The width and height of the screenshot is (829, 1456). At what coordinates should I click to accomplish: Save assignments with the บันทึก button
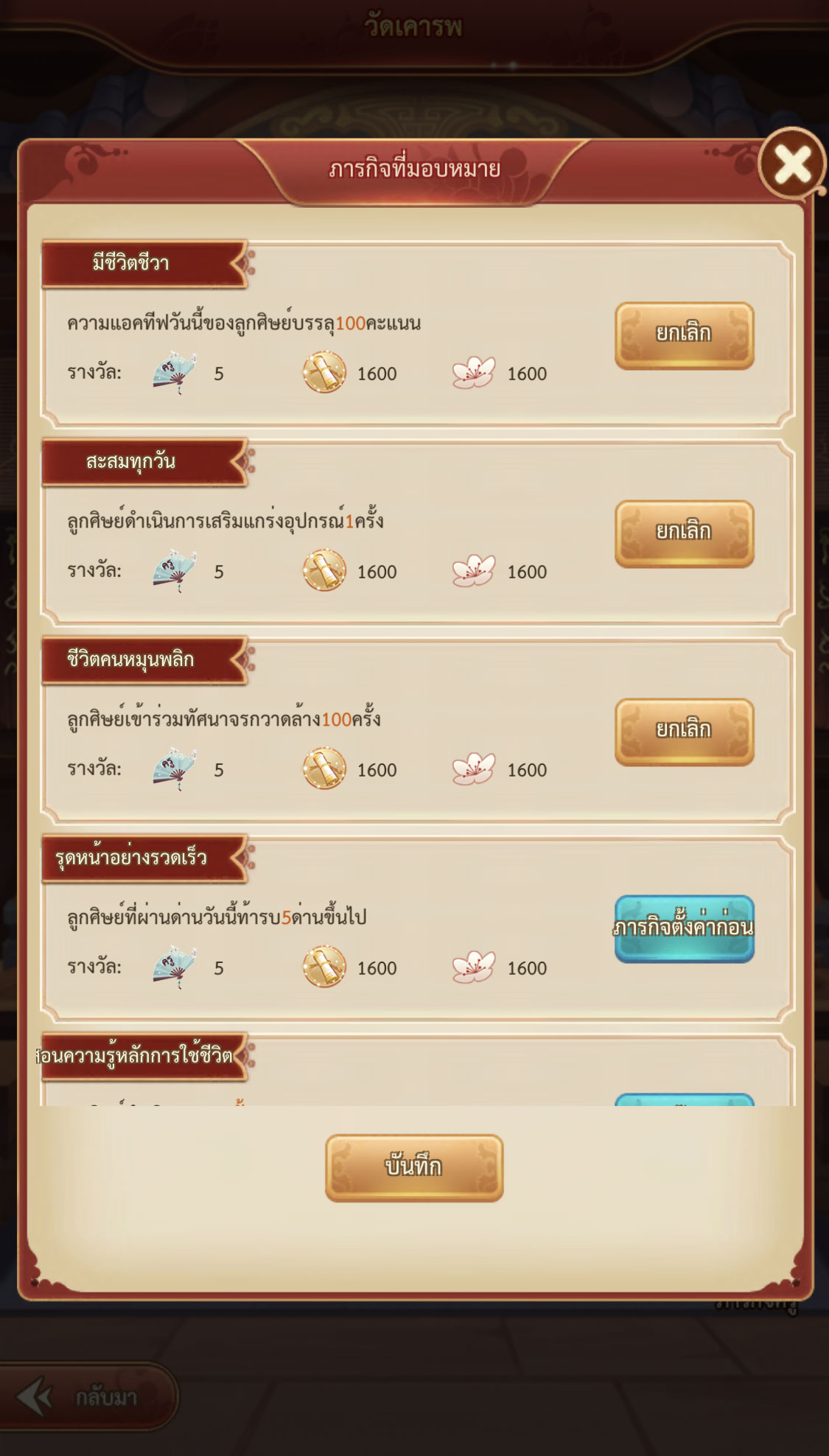[414, 1168]
